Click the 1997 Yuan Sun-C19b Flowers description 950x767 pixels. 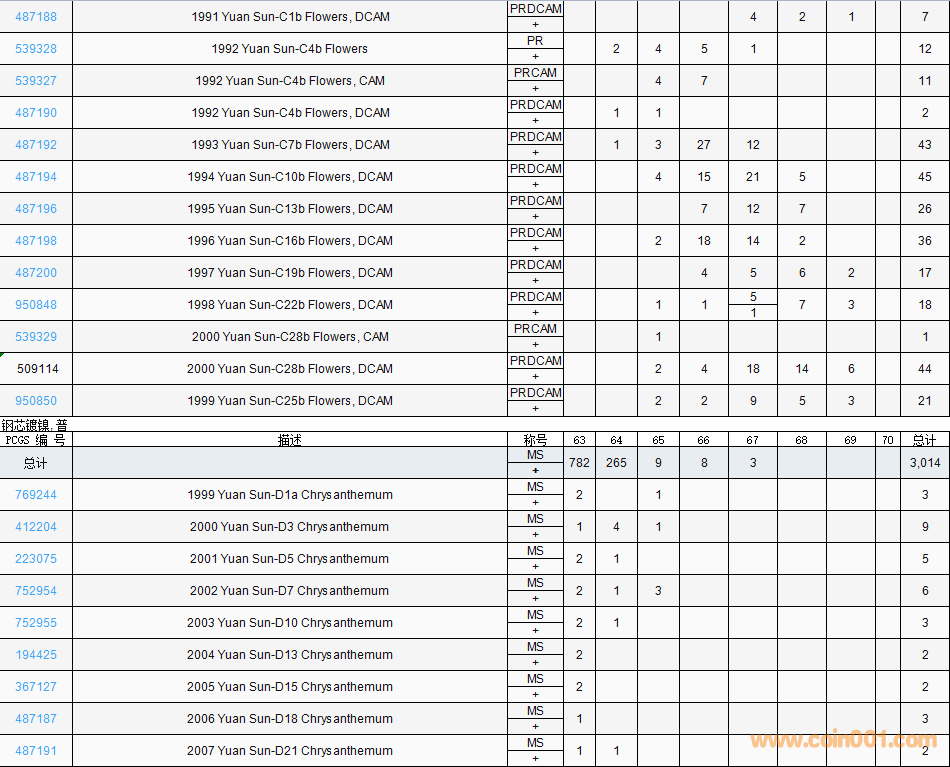[290, 273]
